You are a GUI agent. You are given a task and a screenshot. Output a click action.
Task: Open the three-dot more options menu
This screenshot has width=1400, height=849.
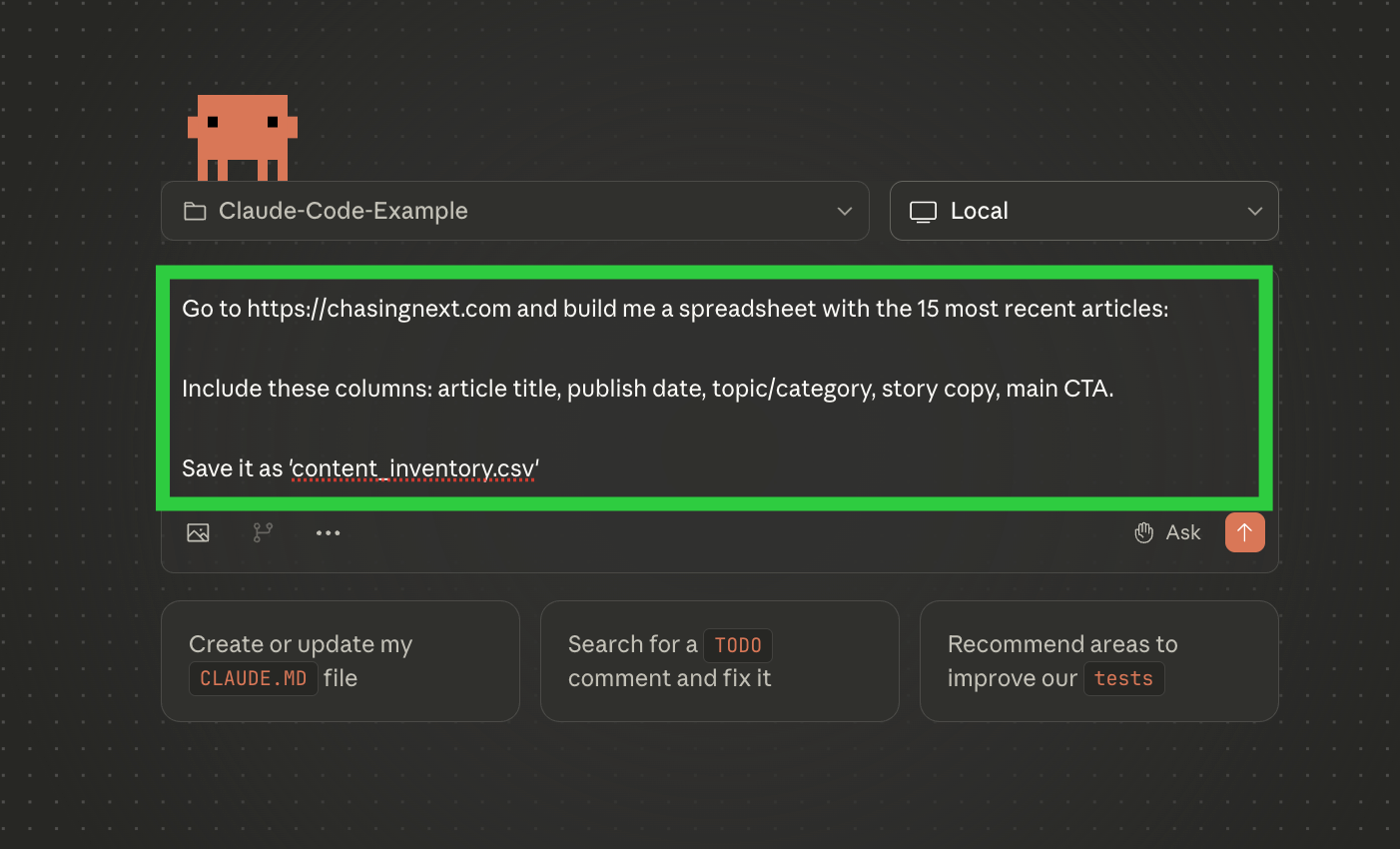tap(328, 532)
